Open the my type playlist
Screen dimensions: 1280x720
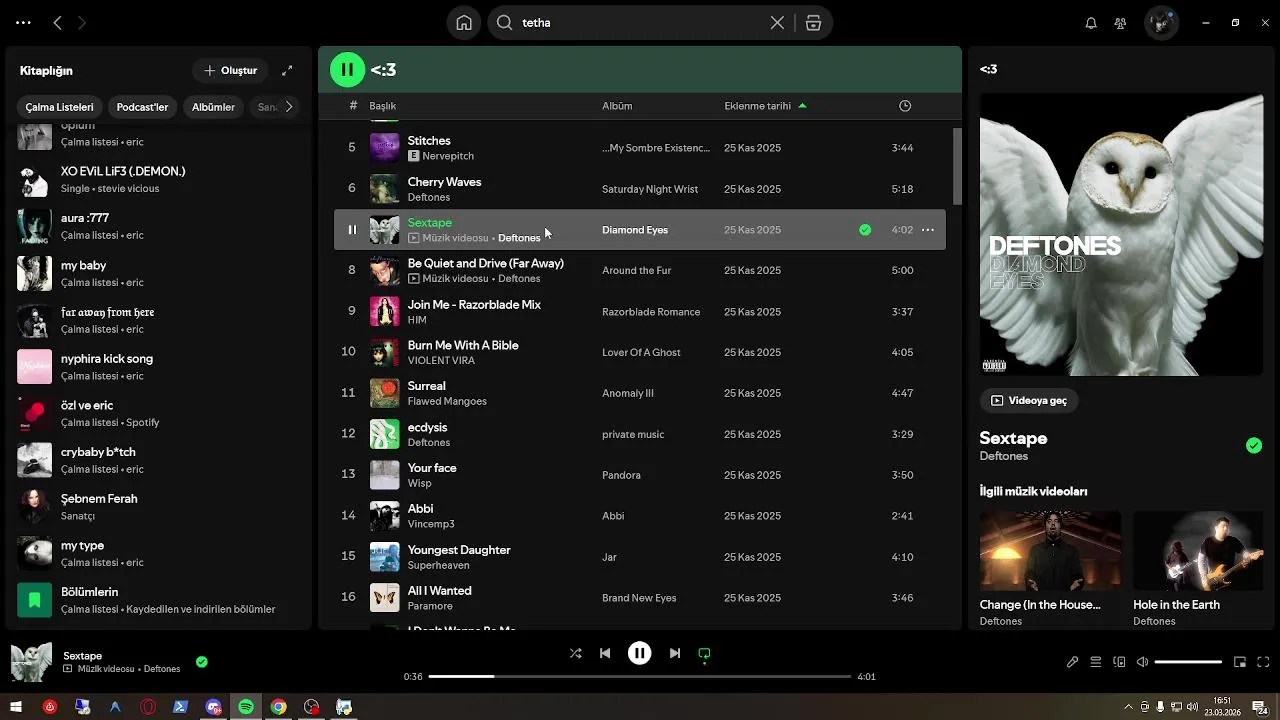(160, 554)
